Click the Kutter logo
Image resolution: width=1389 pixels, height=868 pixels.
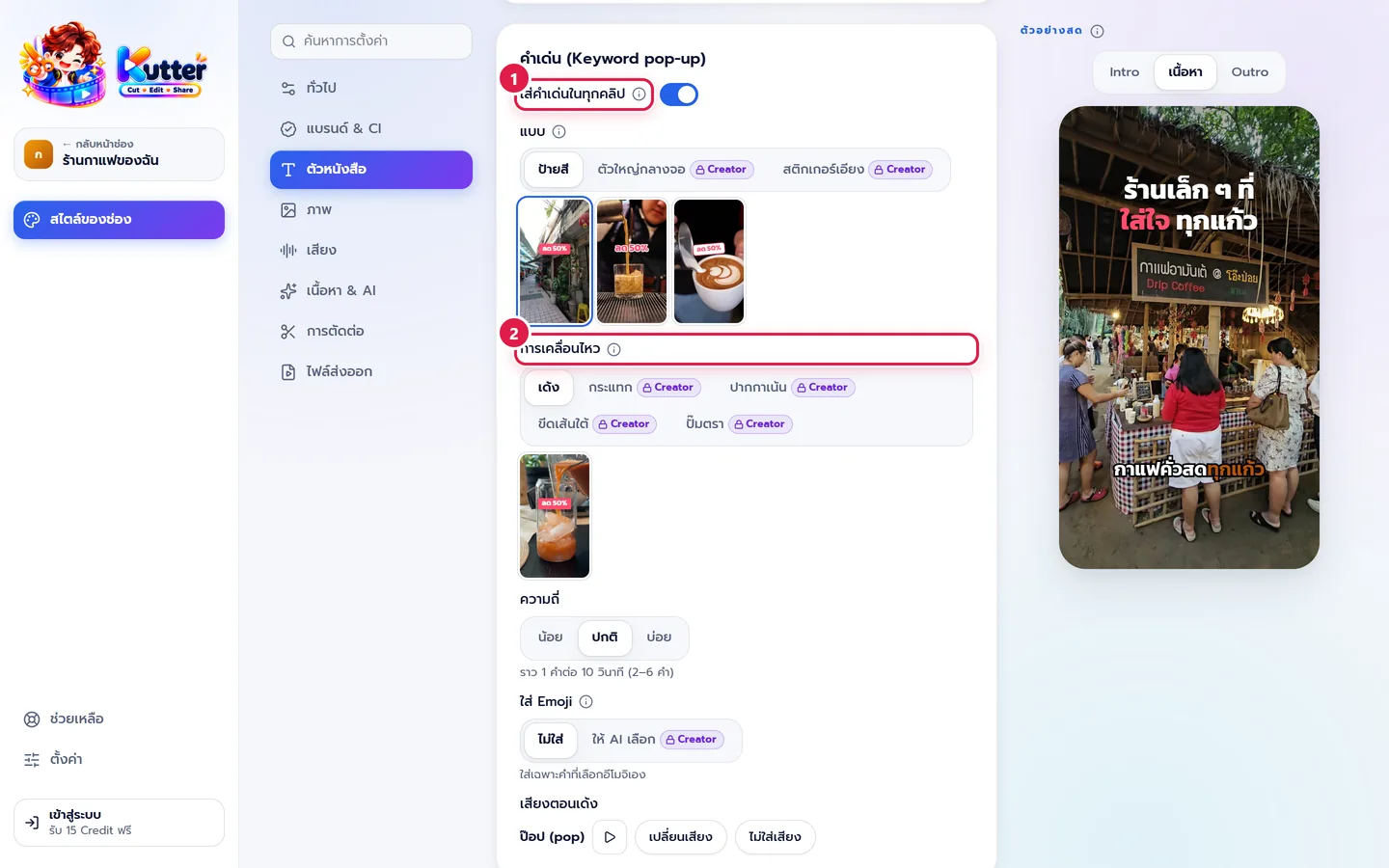point(113,63)
